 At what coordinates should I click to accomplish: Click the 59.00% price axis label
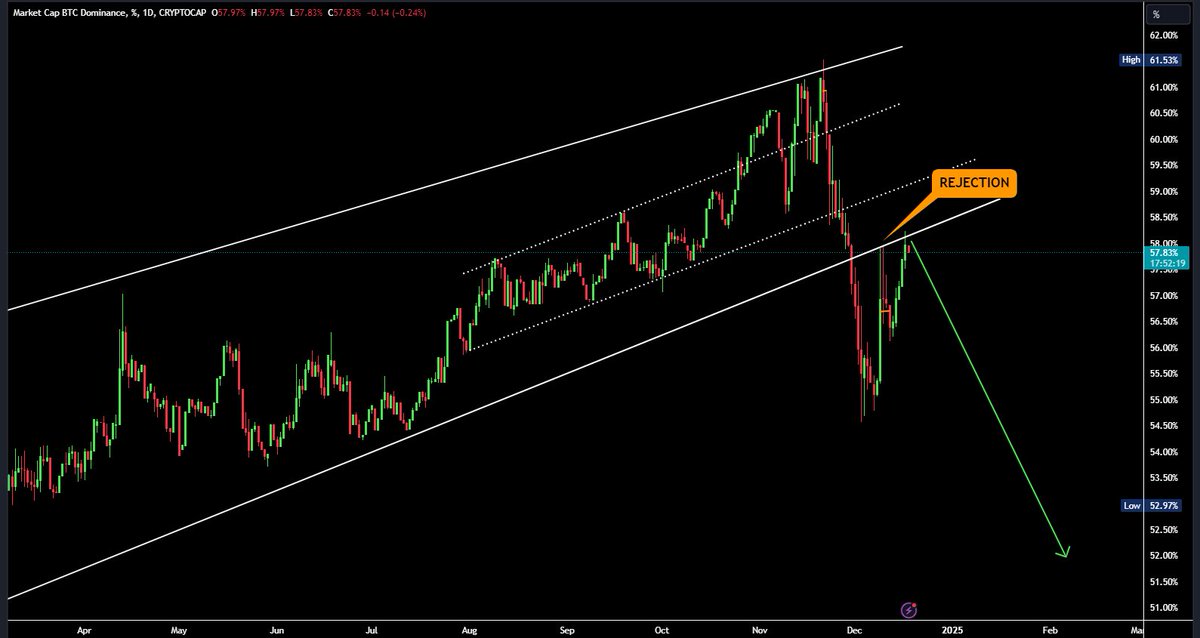1163,191
